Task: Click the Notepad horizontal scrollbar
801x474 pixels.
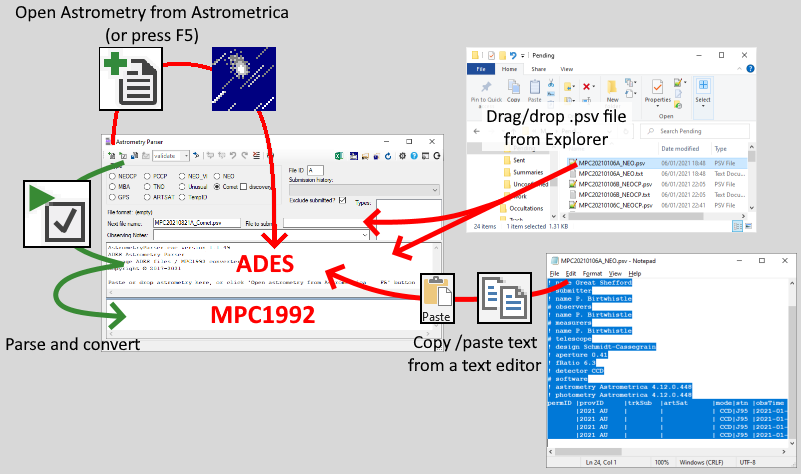Action: click(x=667, y=452)
